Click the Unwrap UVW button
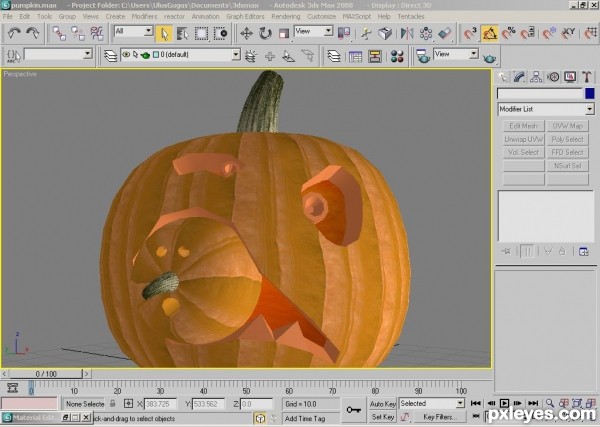This screenshot has height=427, width=600. pyautogui.click(x=523, y=139)
